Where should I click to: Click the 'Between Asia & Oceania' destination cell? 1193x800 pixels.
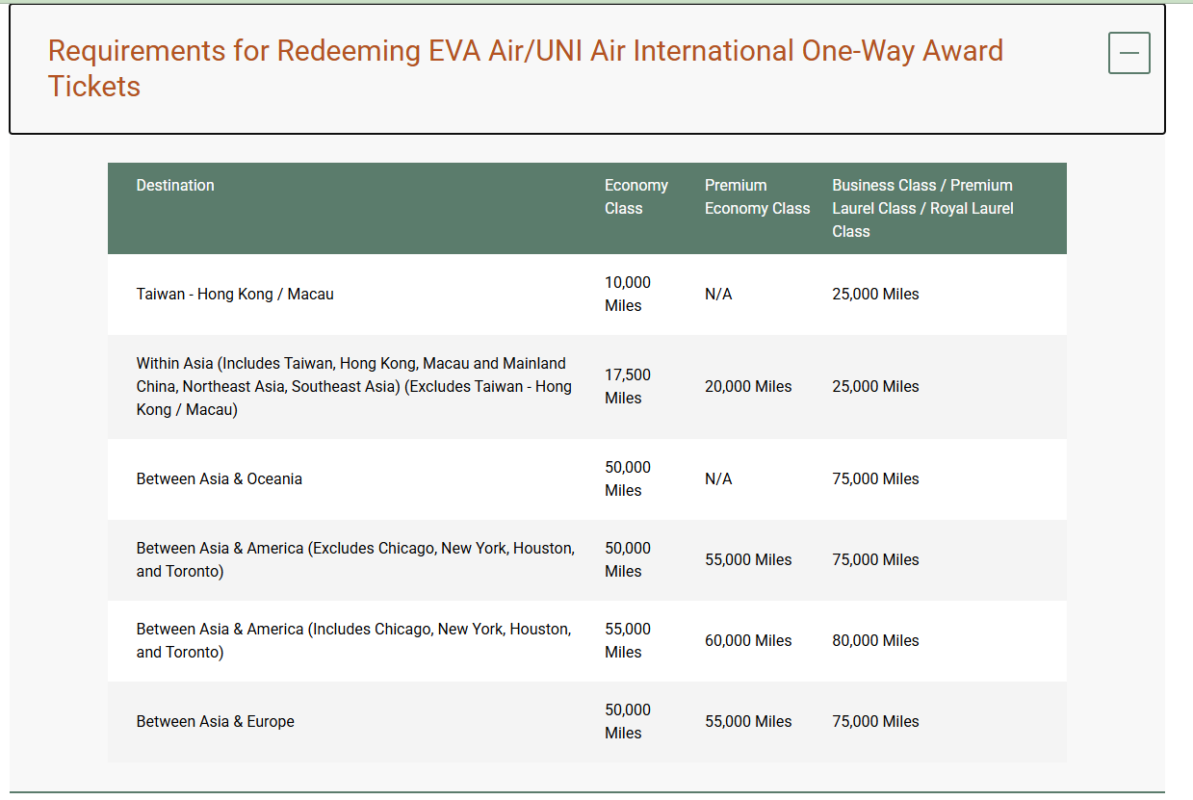[x=219, y=479]
